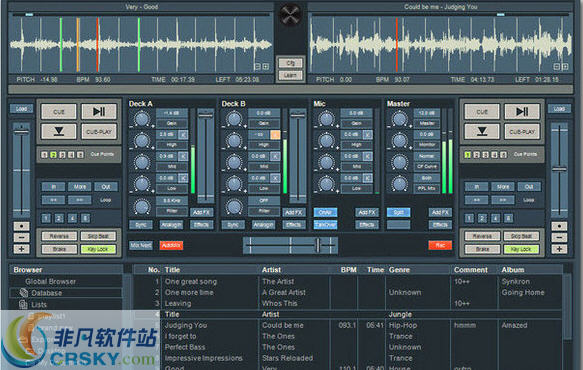Click the left deck down-arrow set-cue button
583x370 pixels.
click(x=59, y=131)
